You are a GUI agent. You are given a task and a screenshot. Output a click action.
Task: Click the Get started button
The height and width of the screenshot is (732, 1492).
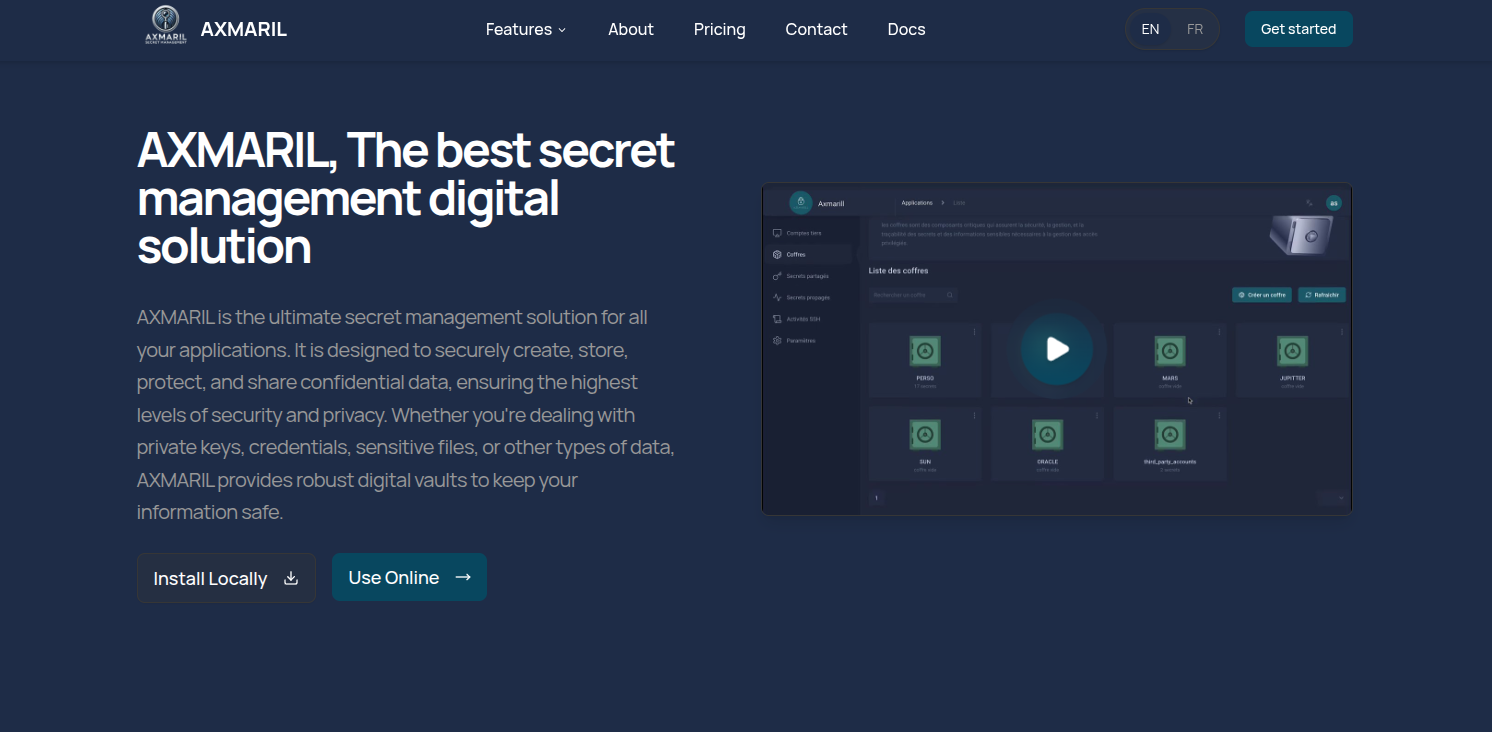pyautogui.click(x=1298, y=29)
